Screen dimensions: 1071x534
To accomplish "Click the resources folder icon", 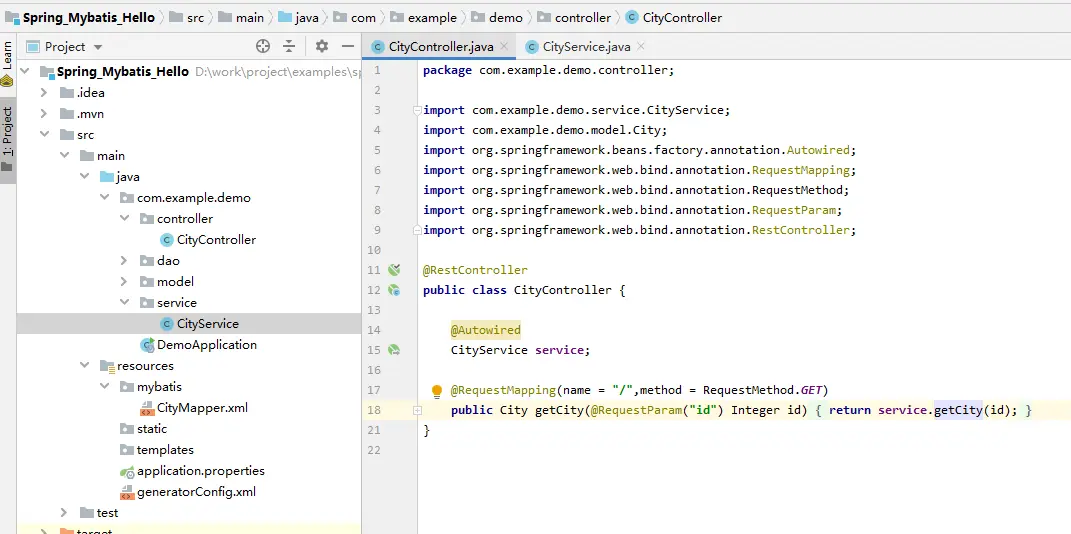I will [107, 366].
